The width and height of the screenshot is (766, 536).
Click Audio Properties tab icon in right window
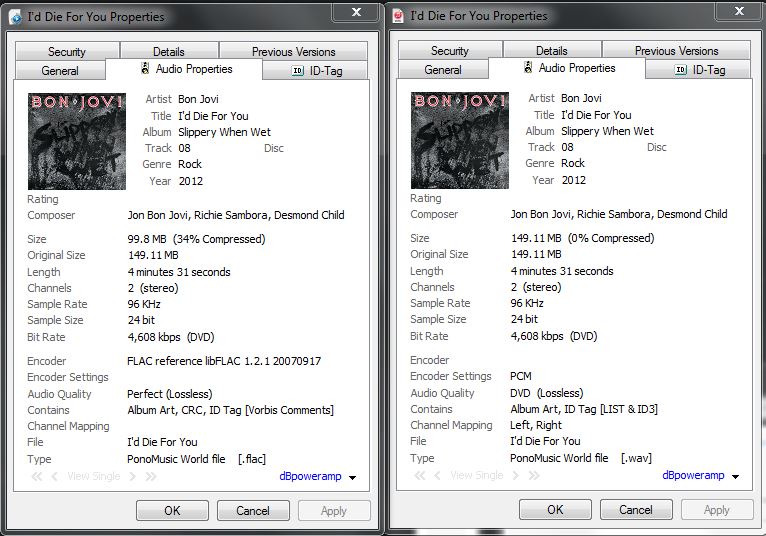528,67
